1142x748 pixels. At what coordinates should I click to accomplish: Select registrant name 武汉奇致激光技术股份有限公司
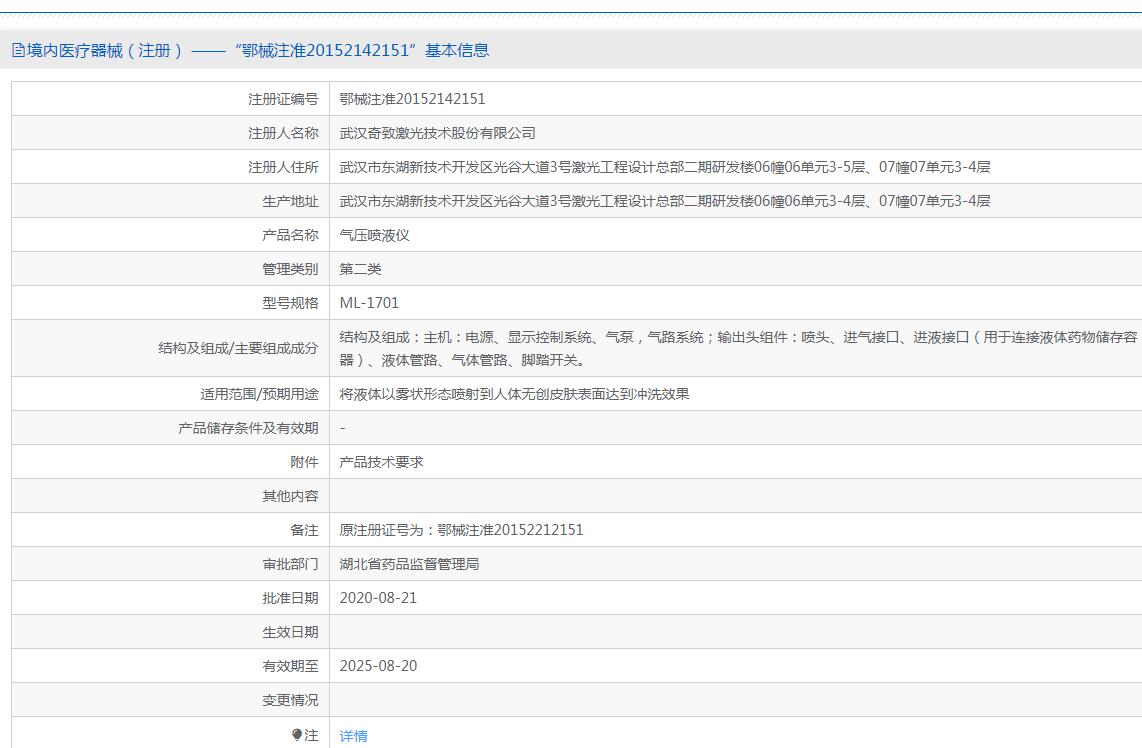pyautogui.click(x=438, y=133)
